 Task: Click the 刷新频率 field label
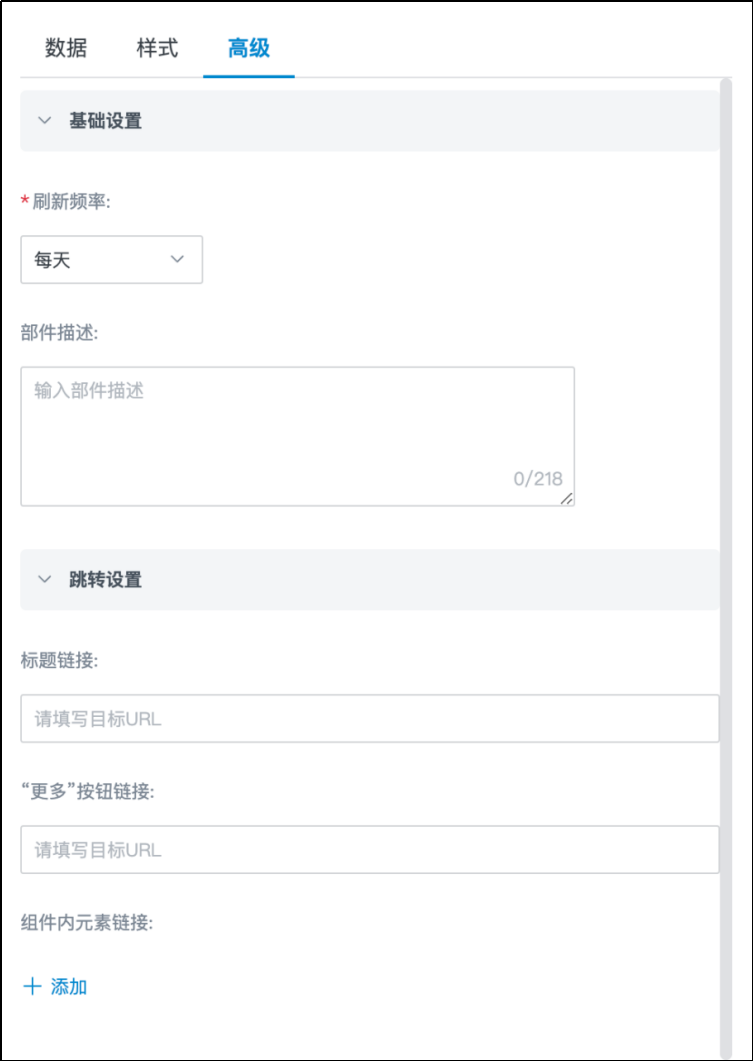pos(70,201)
